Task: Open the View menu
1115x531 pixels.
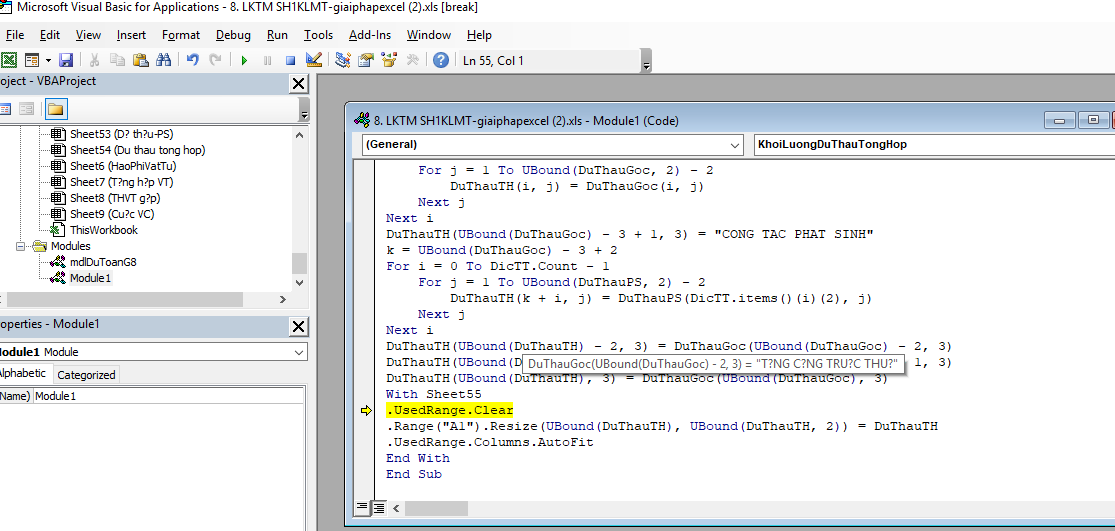Action: tap(88, 35)
